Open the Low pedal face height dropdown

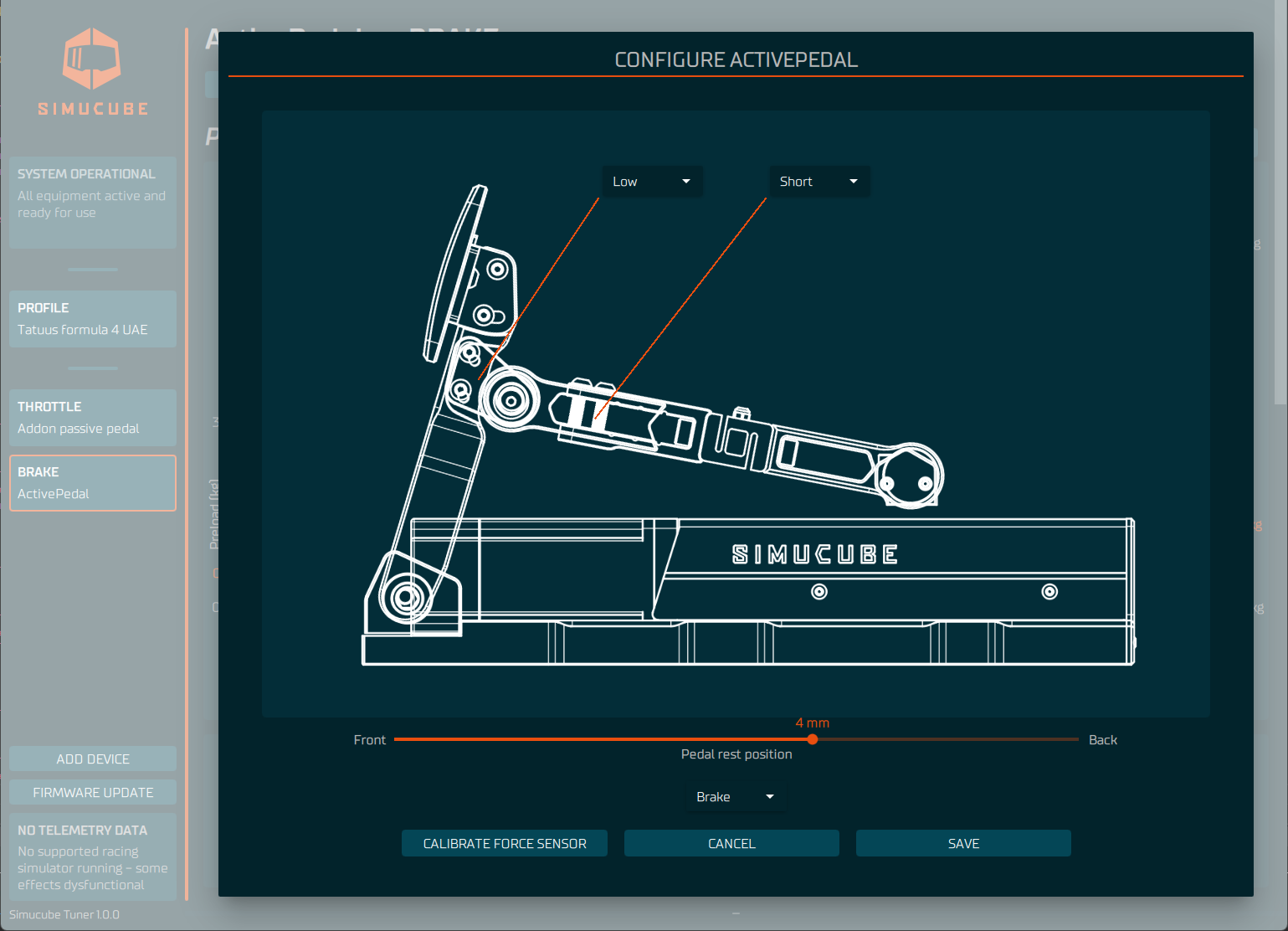652,182
